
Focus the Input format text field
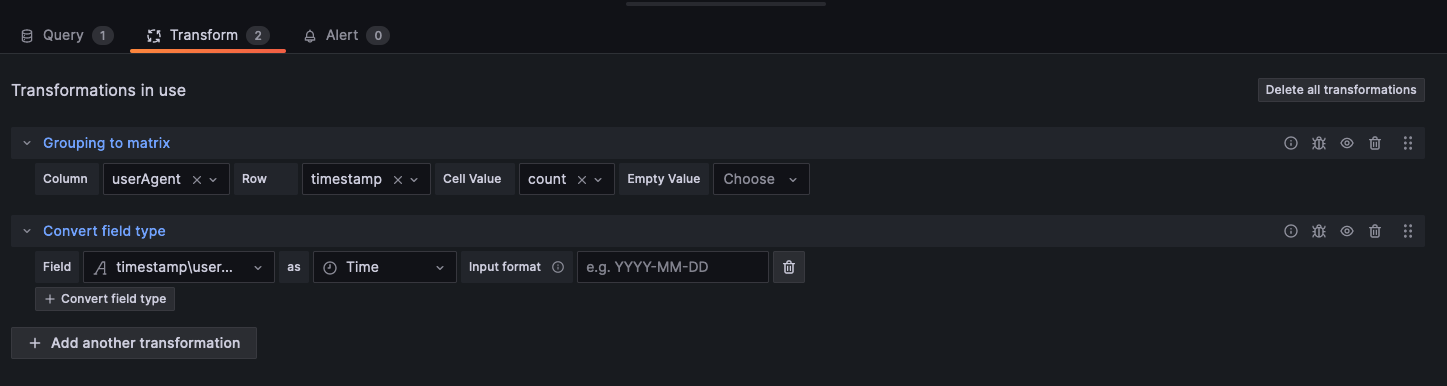click(673, 267)
